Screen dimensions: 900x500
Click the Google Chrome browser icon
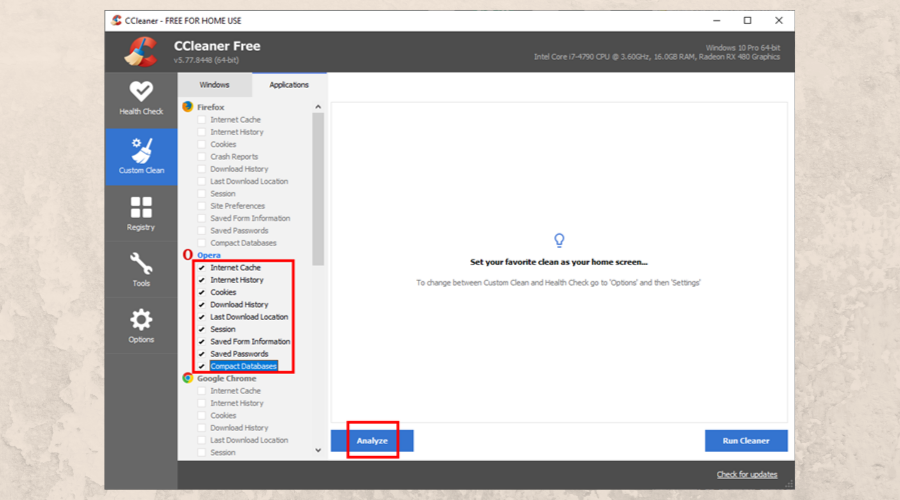(188, 378)
